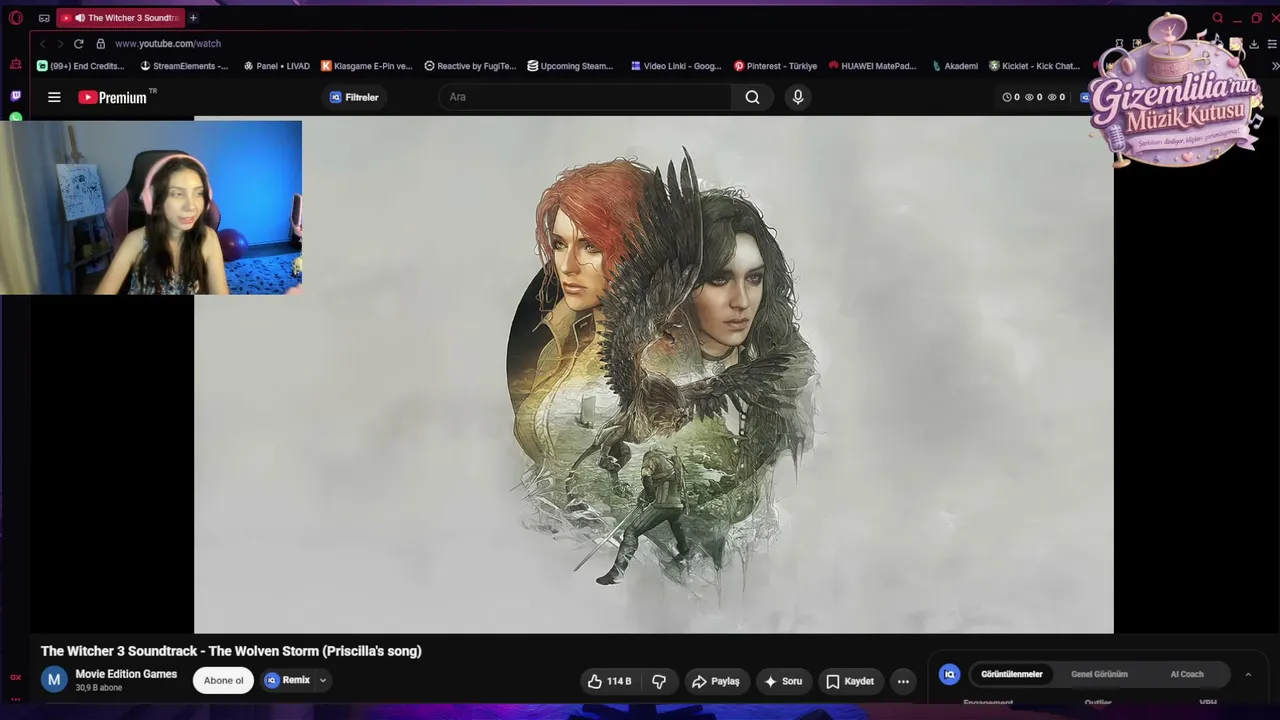Open the Upcoming Steam bookmark
The width and height of the screenshot is (1280, 720).
pos(570,66)
